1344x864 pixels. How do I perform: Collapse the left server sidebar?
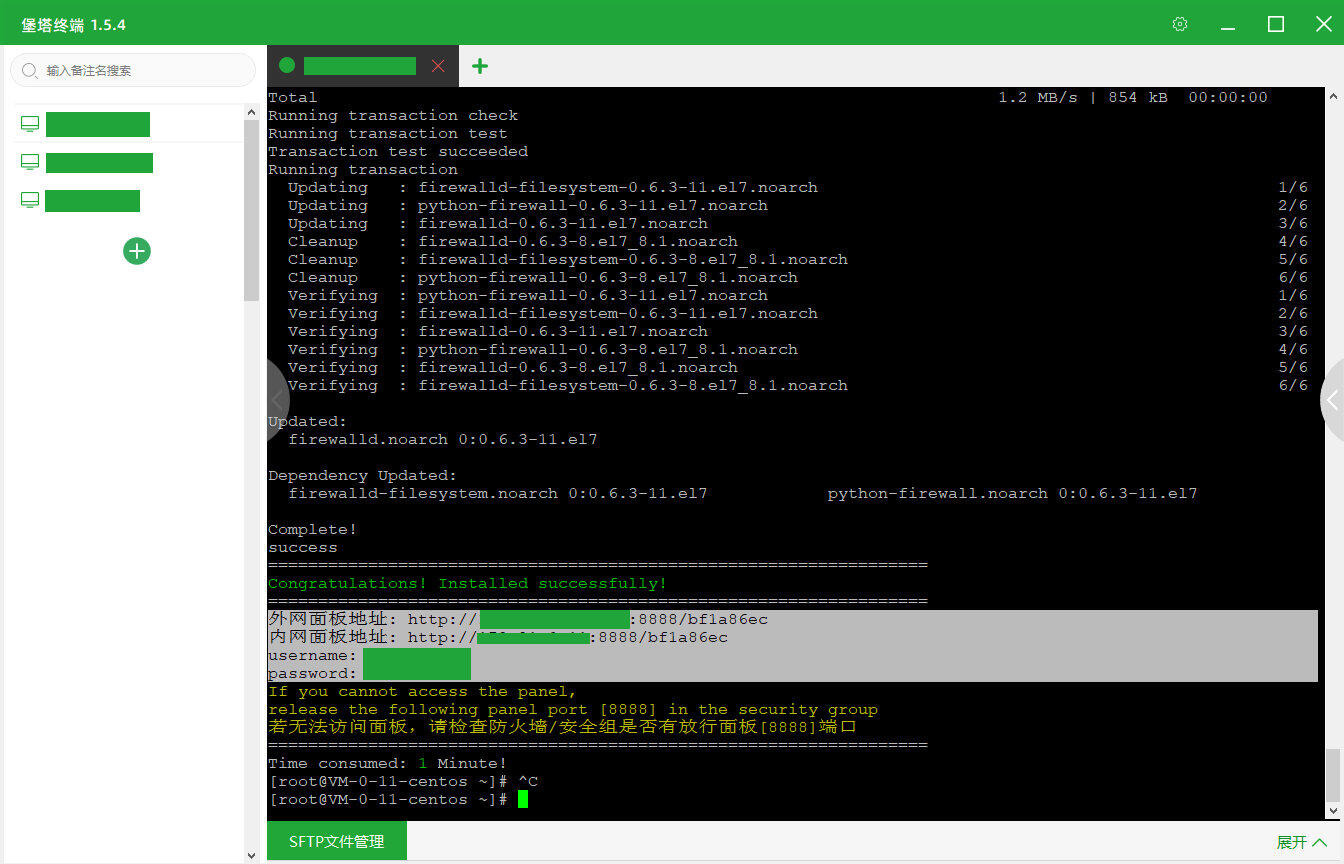pos(277,401)
